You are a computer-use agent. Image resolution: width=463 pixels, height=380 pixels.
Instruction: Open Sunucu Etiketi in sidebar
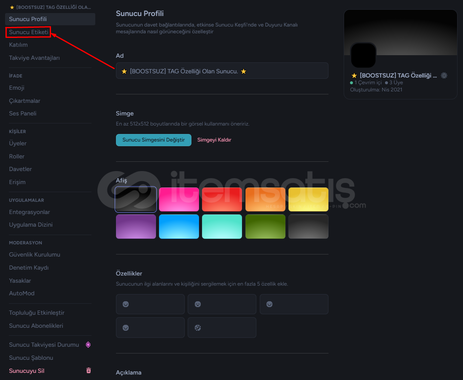pos(29,32)
